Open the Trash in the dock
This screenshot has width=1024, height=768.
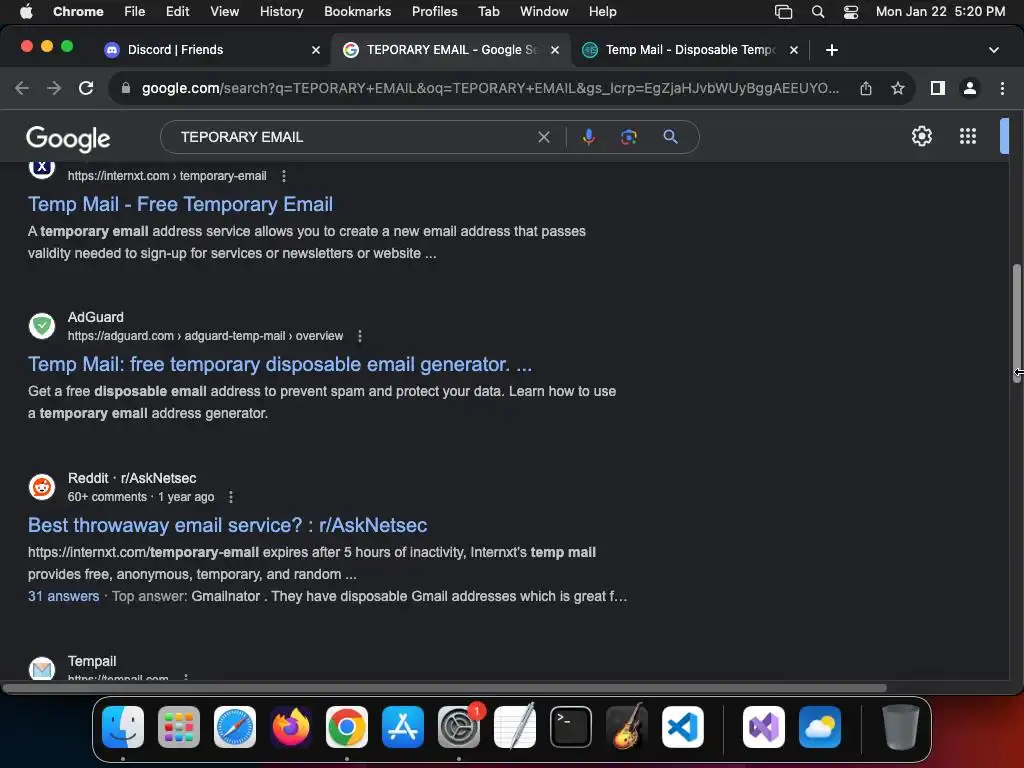tap(901, 727)
